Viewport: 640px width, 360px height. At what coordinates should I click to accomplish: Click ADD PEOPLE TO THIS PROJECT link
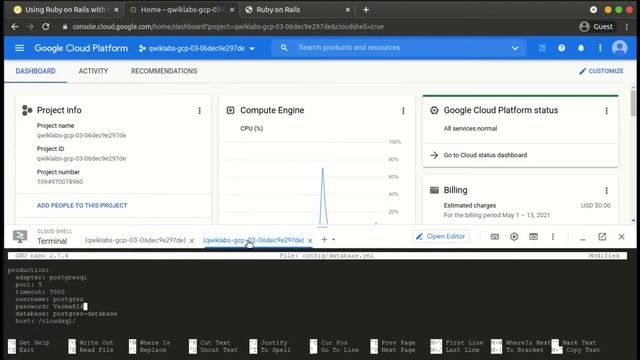(x=82, y=205)
